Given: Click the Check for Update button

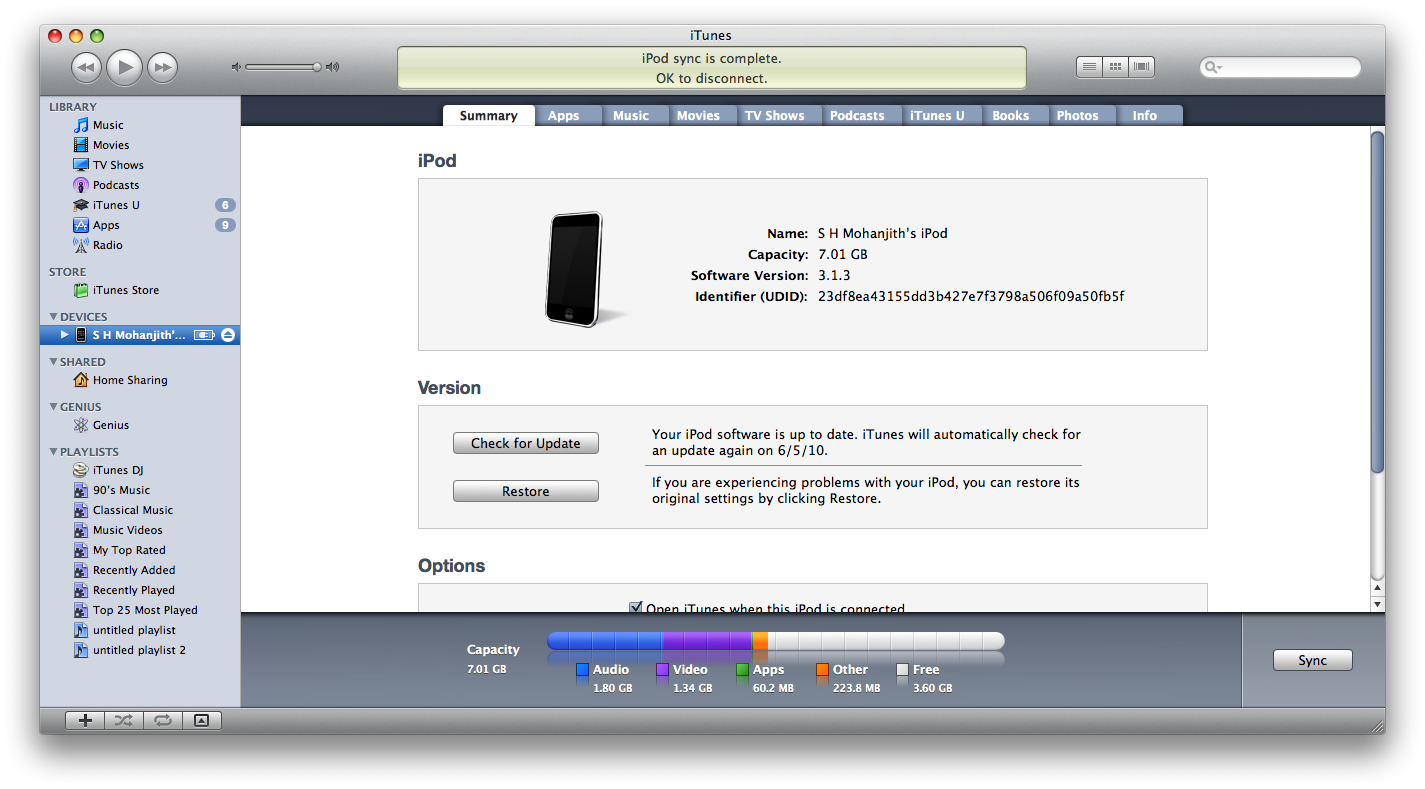Looking at the screenshot, I should pos(526,443).
